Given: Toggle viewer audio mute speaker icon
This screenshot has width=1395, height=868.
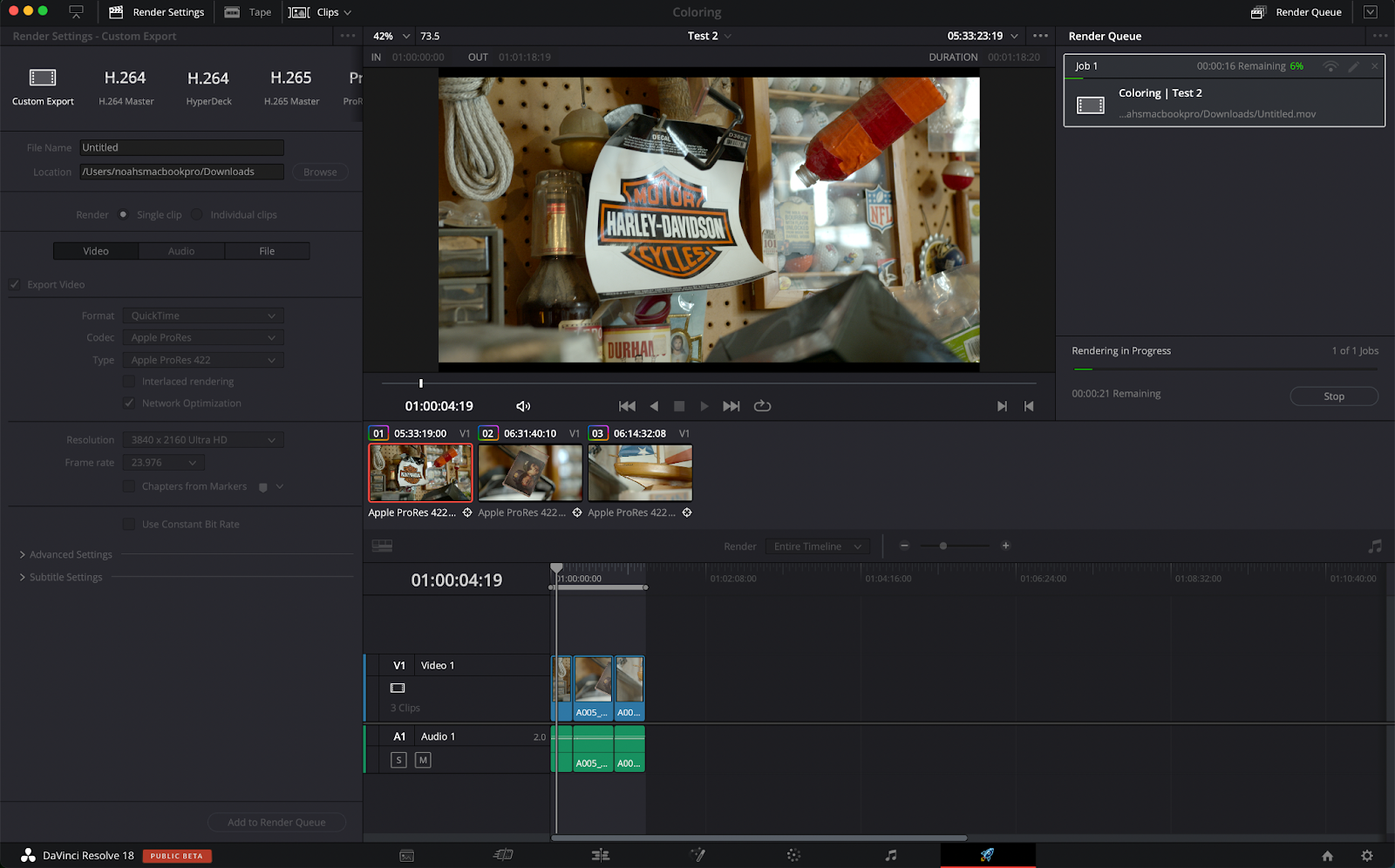Looking at the screenshot, I should pos(523,406).
